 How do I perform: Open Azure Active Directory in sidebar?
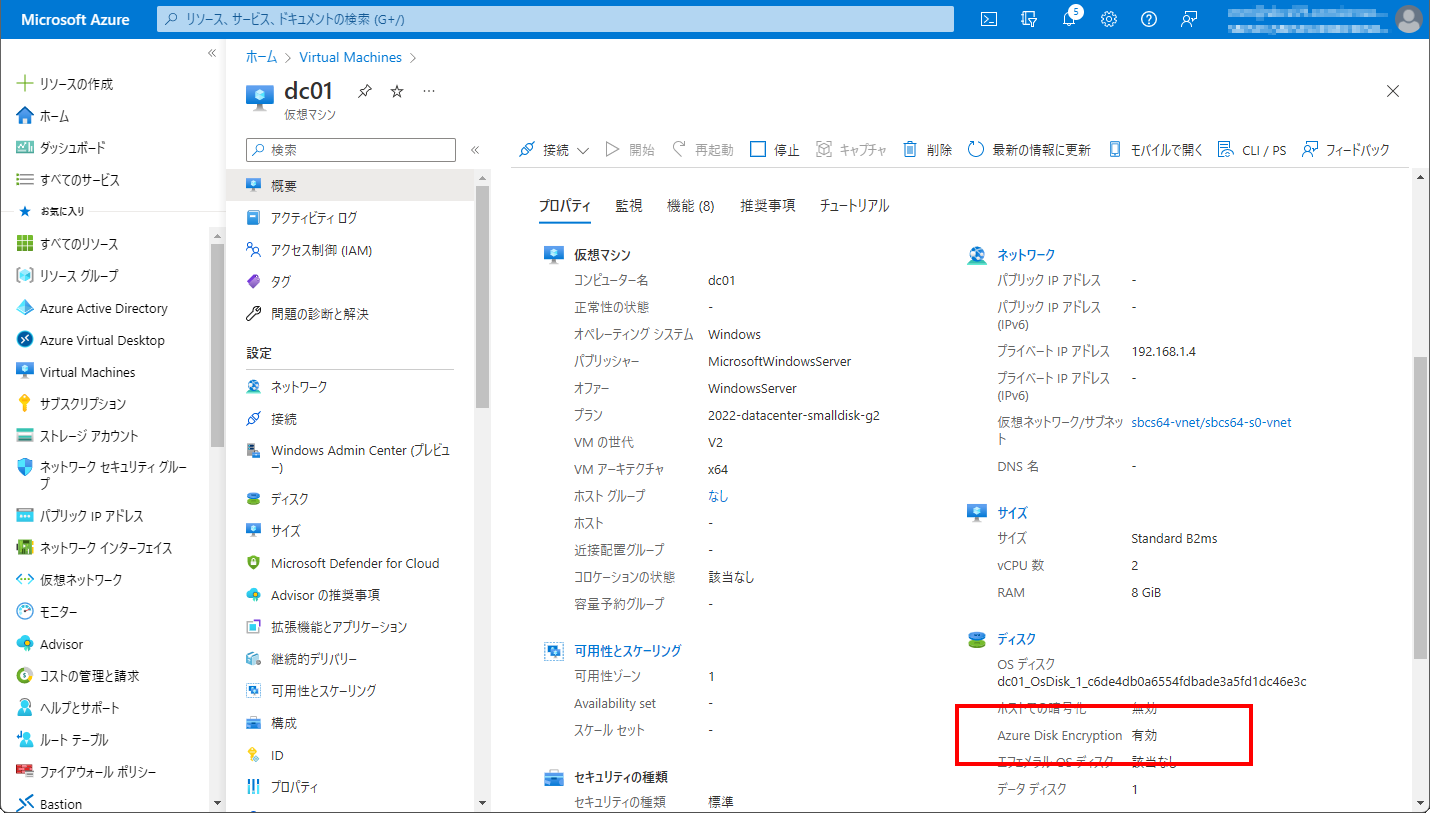click(x=106, y=308)
